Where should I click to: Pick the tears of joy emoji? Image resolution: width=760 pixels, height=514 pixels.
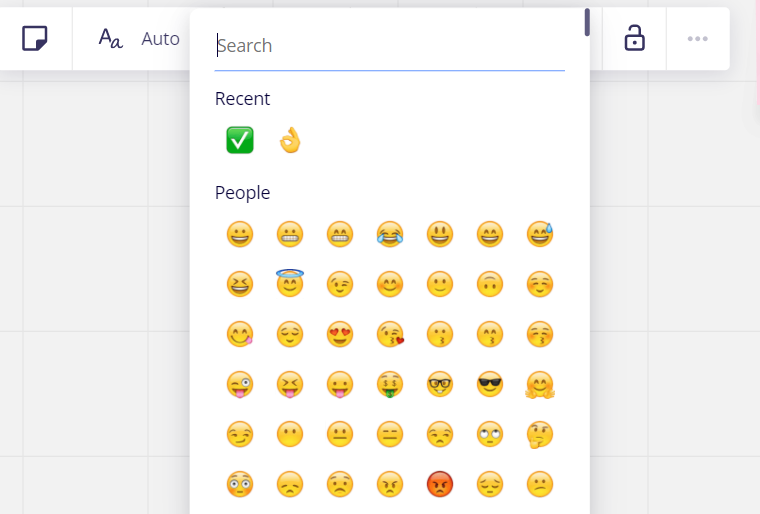point(390,235)
